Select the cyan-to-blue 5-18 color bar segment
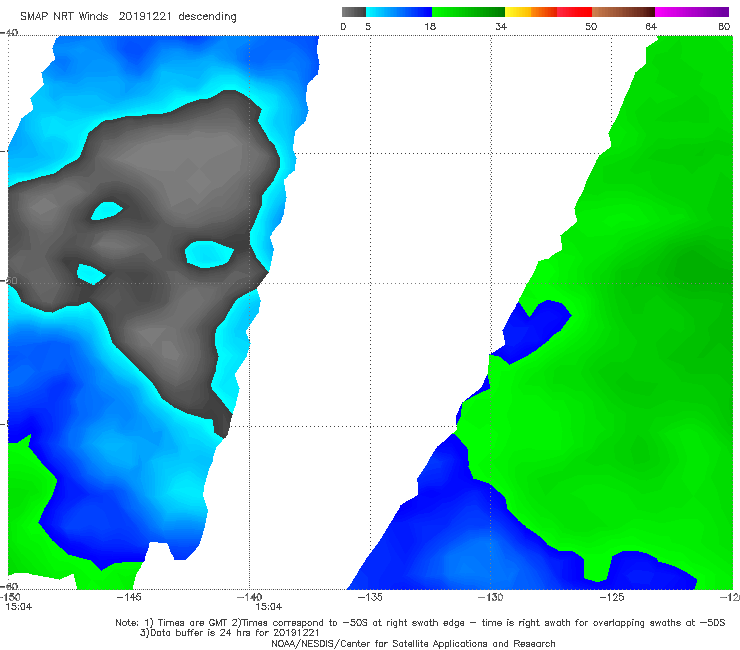This screenshot has height=650, width=740. pyautogui.click(x=399, y=12)
